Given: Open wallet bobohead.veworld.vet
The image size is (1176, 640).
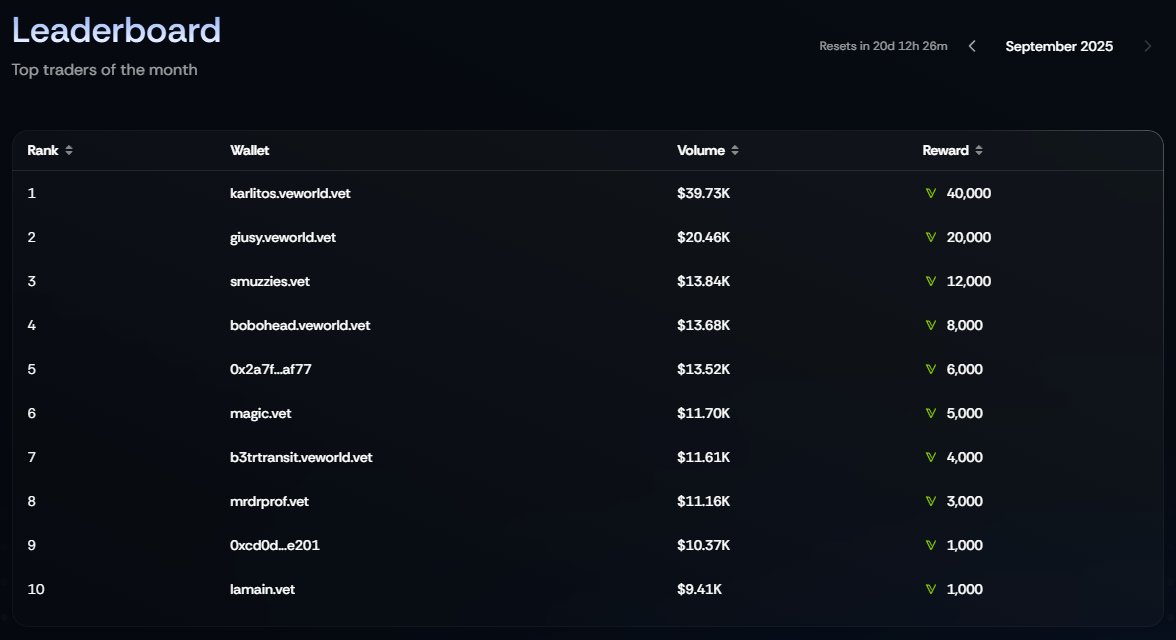Looking at the screenshot, I should point(300,325).
